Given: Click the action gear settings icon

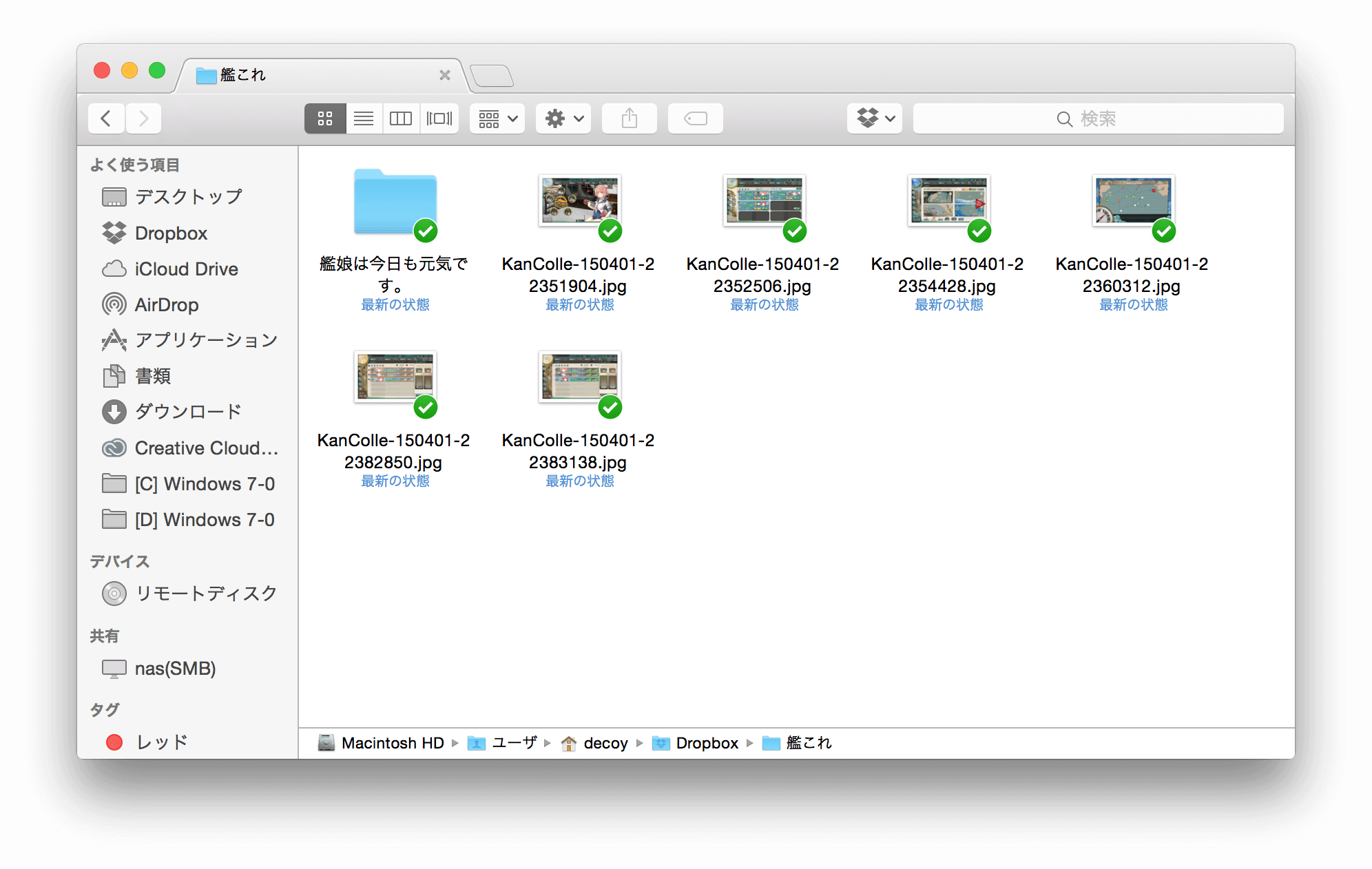Looking at the screenshot, I should [563, 119].
